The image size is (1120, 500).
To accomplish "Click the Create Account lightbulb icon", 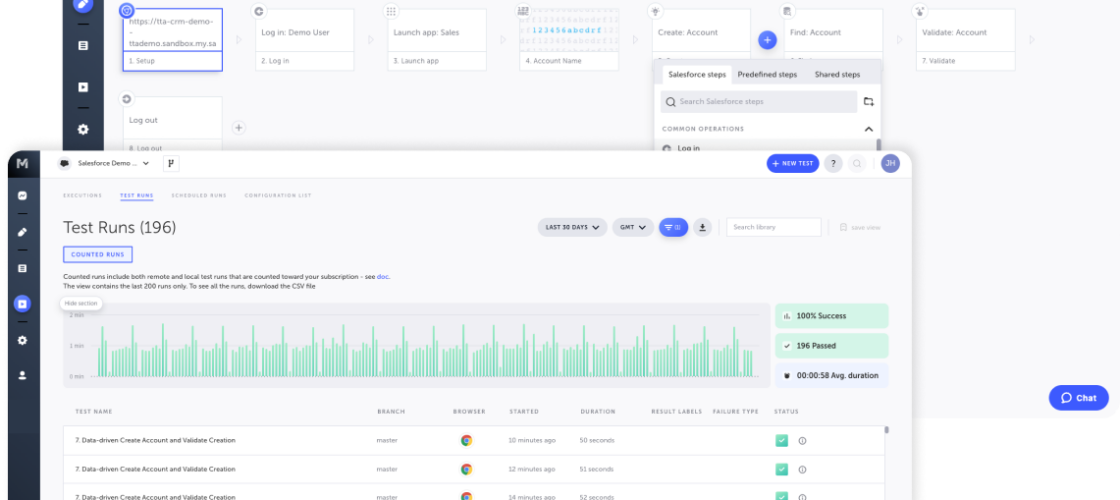I will click(x=655, y=11).
